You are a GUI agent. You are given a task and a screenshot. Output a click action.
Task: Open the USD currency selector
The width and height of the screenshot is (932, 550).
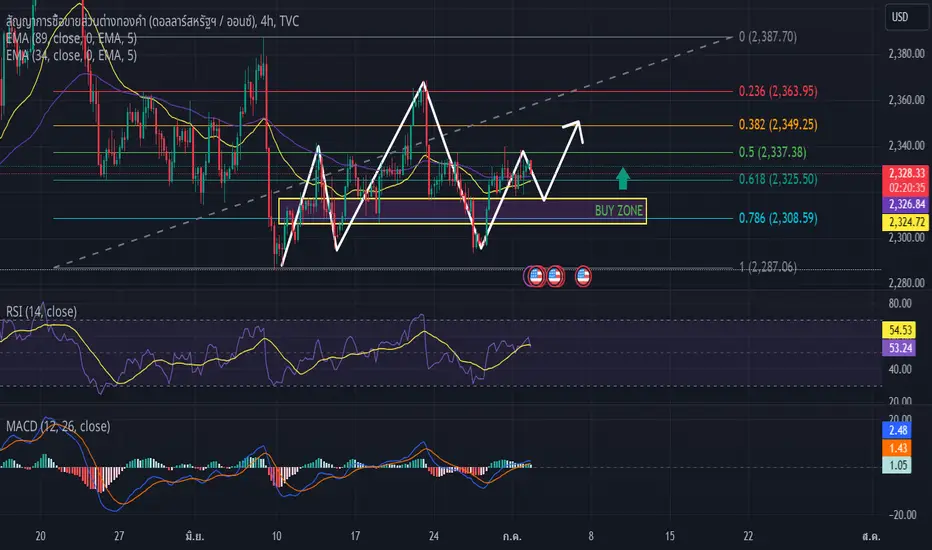tap(905, 17)
